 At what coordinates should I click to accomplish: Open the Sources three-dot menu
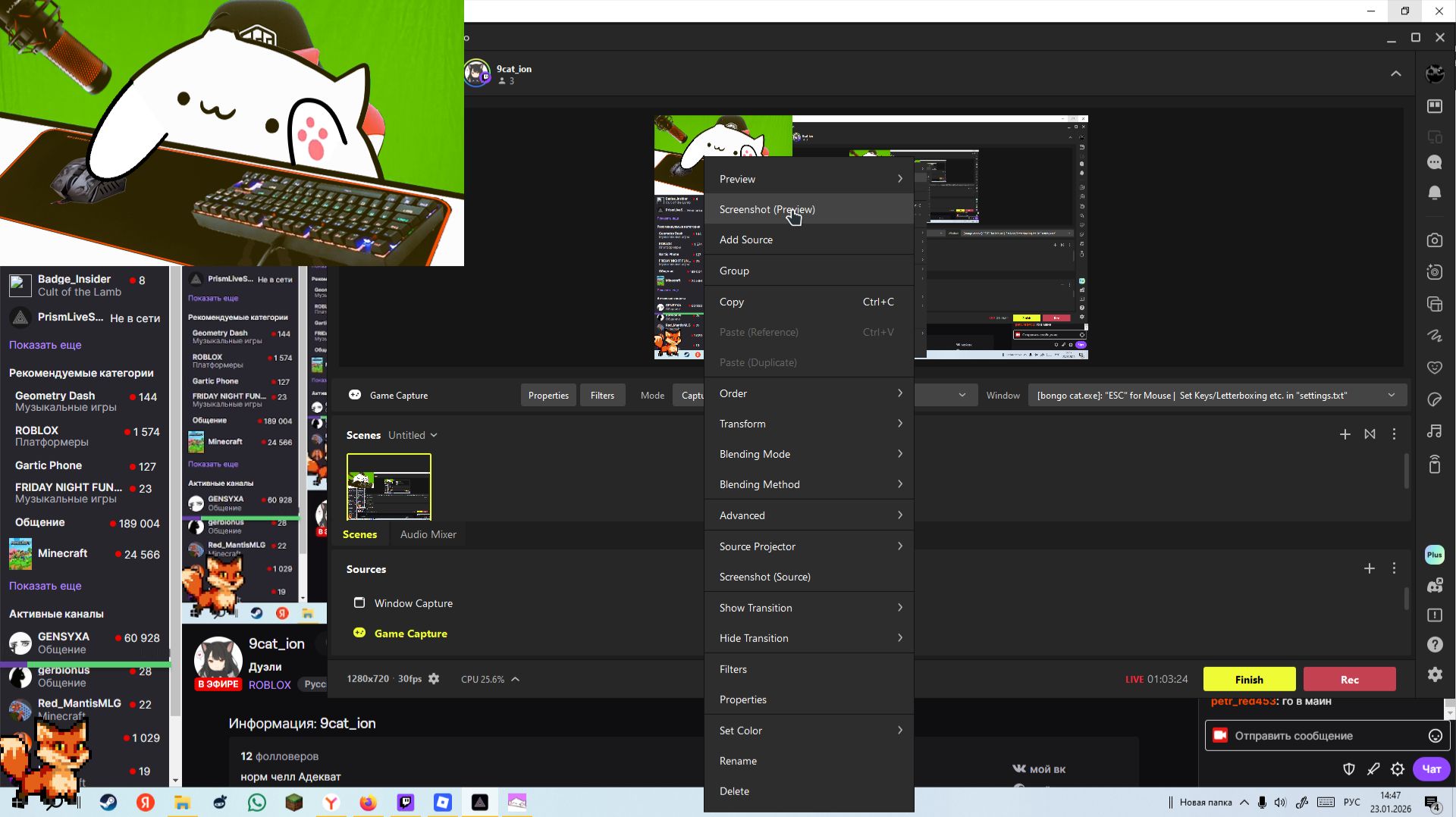click(1394, 568)
